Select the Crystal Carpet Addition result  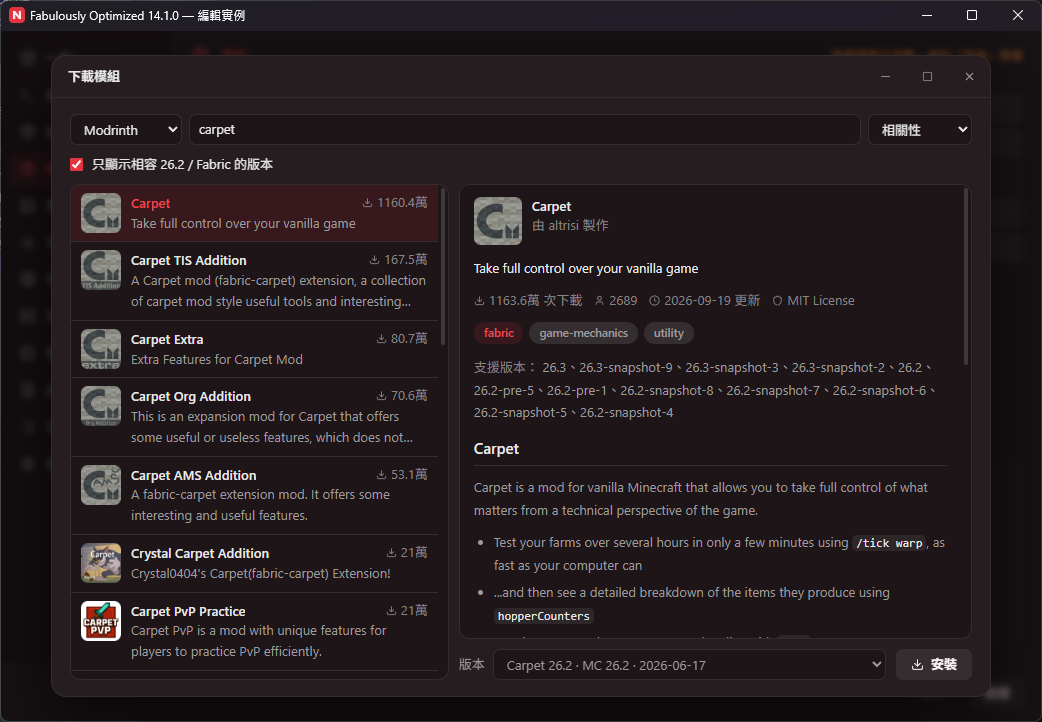point(255,563)
